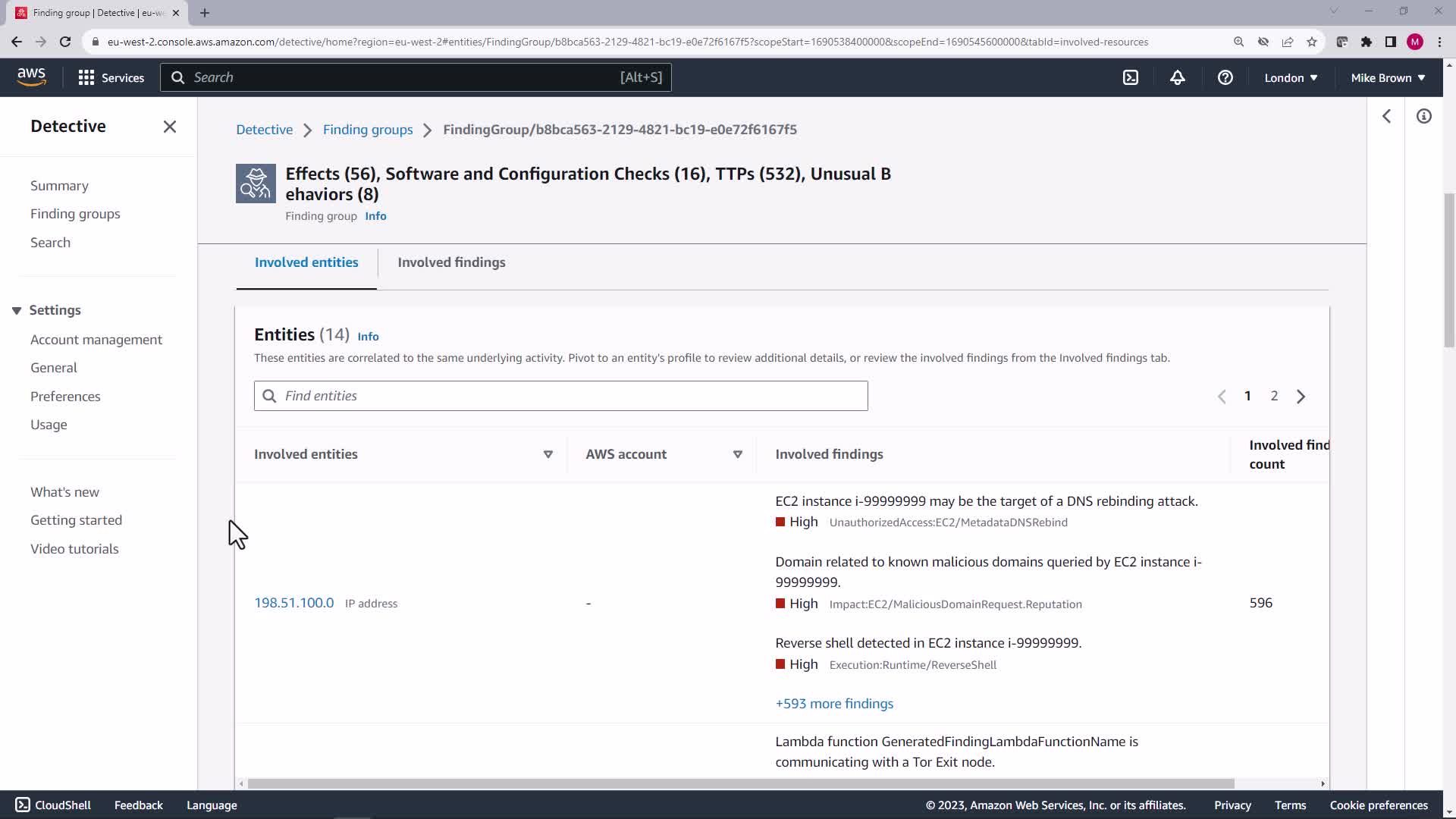Image resolution: width=1456 pixels, height=819 pixels.
Task: Close the Detective side navigation panel
Action: pyautogui.click(x=170, y=127)
